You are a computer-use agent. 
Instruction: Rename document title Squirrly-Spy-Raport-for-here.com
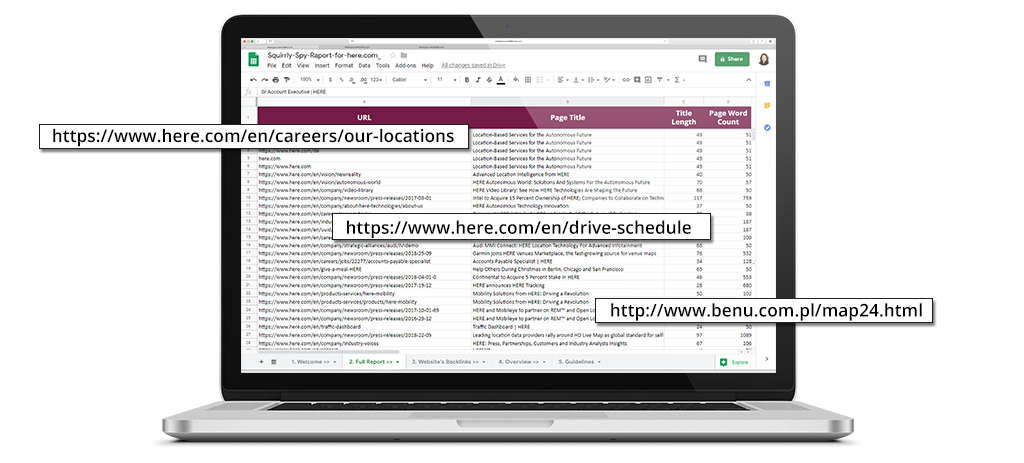323,56
